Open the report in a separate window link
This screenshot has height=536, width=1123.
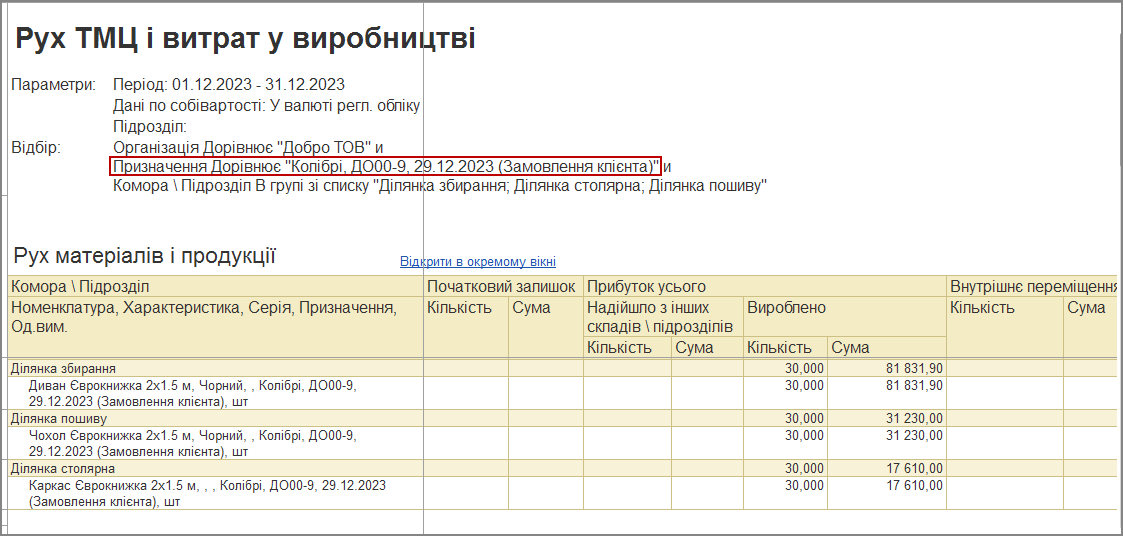pyautogui.click(x=478, y=262)
